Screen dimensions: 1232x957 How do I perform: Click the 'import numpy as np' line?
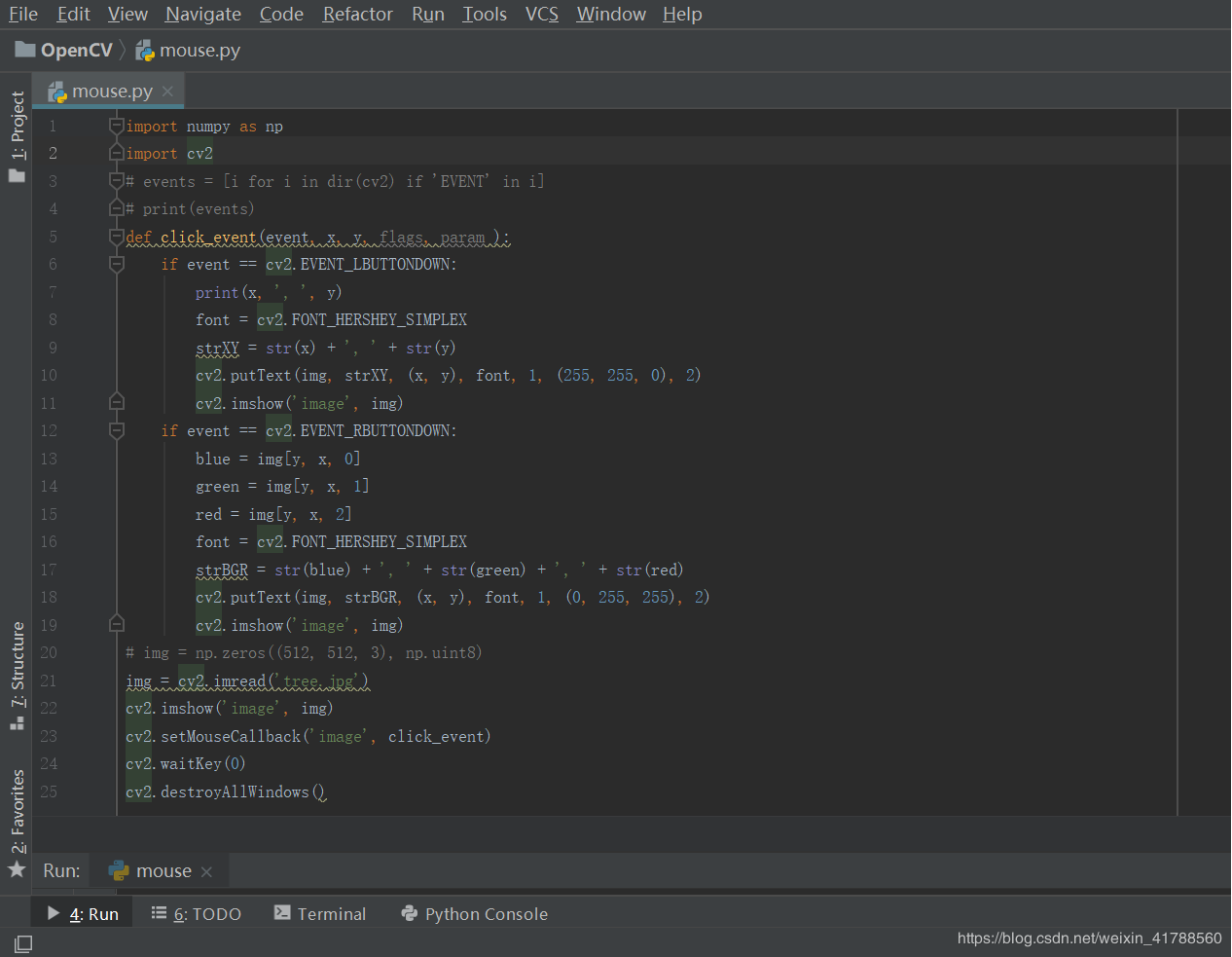coord(204,127)
